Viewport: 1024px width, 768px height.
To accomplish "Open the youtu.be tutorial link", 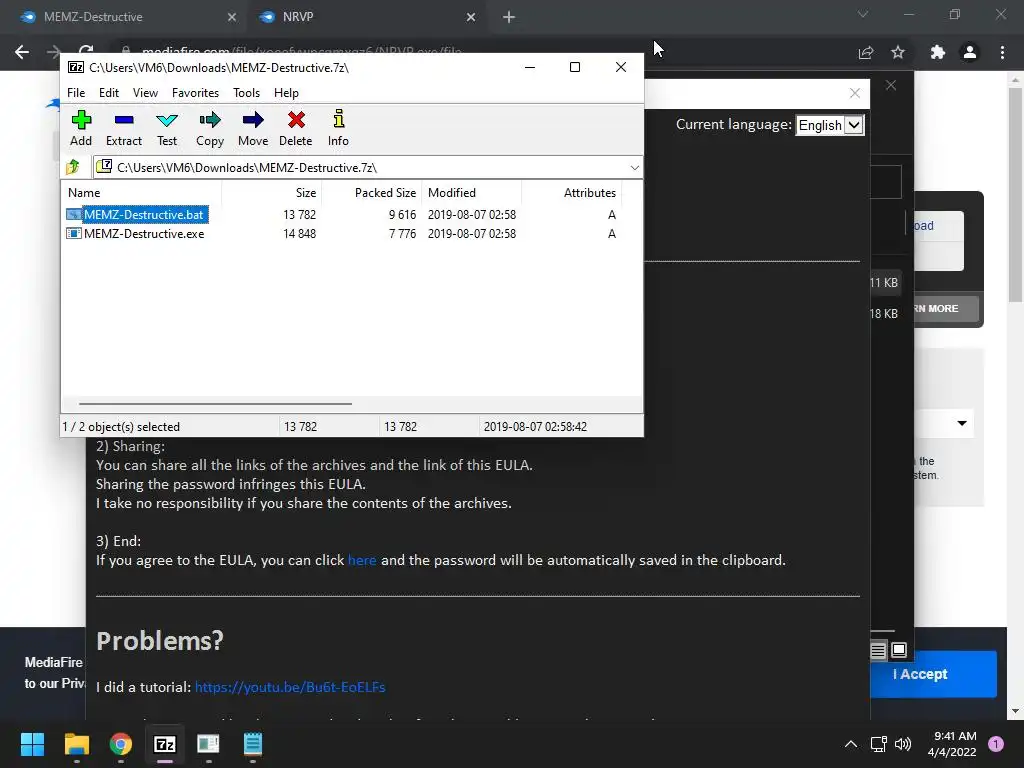I will click(x=290, y=687).
